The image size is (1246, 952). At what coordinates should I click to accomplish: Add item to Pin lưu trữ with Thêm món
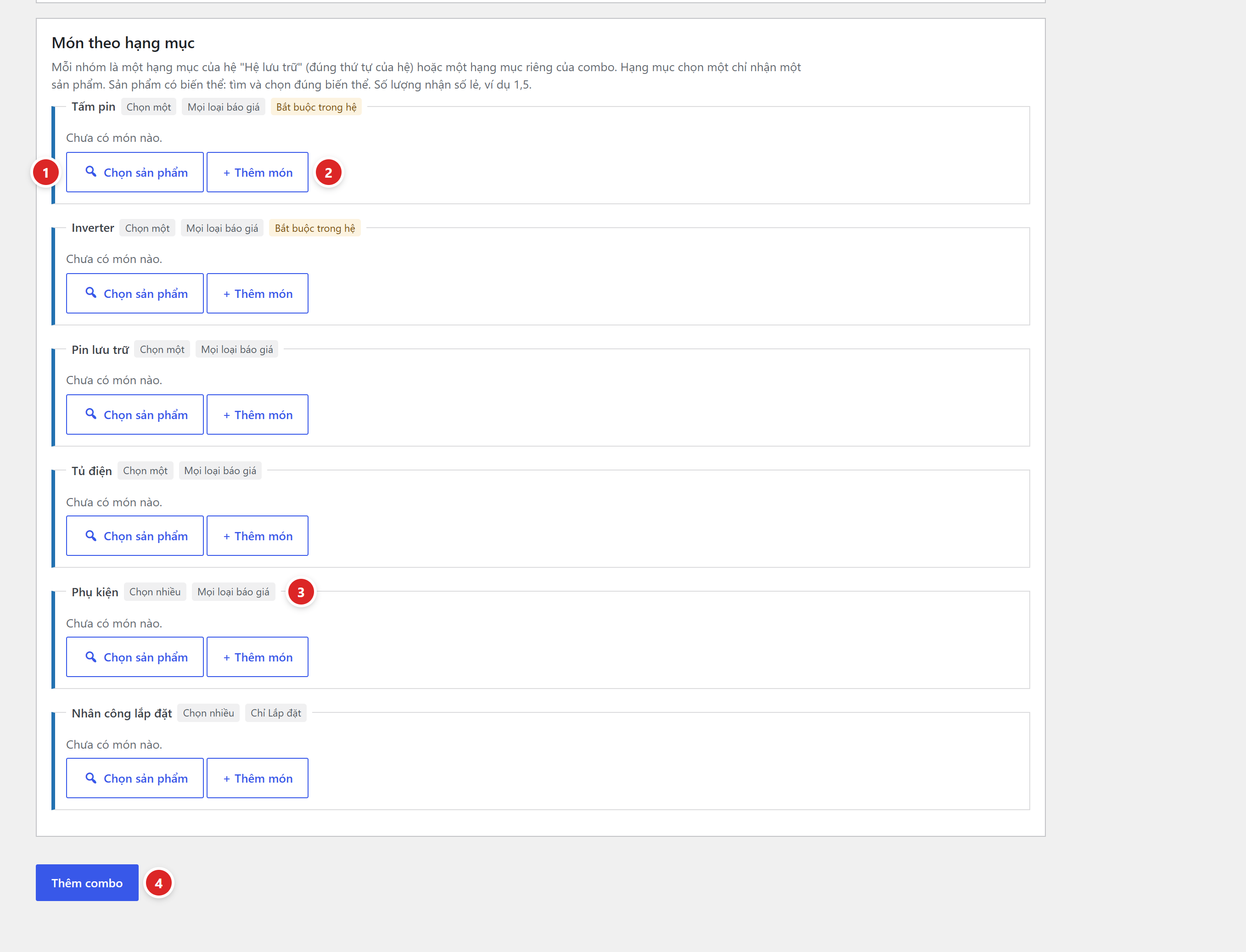(x=257, y=415)
